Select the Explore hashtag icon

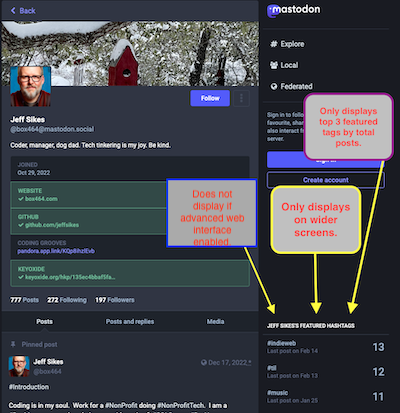[274, 44]
